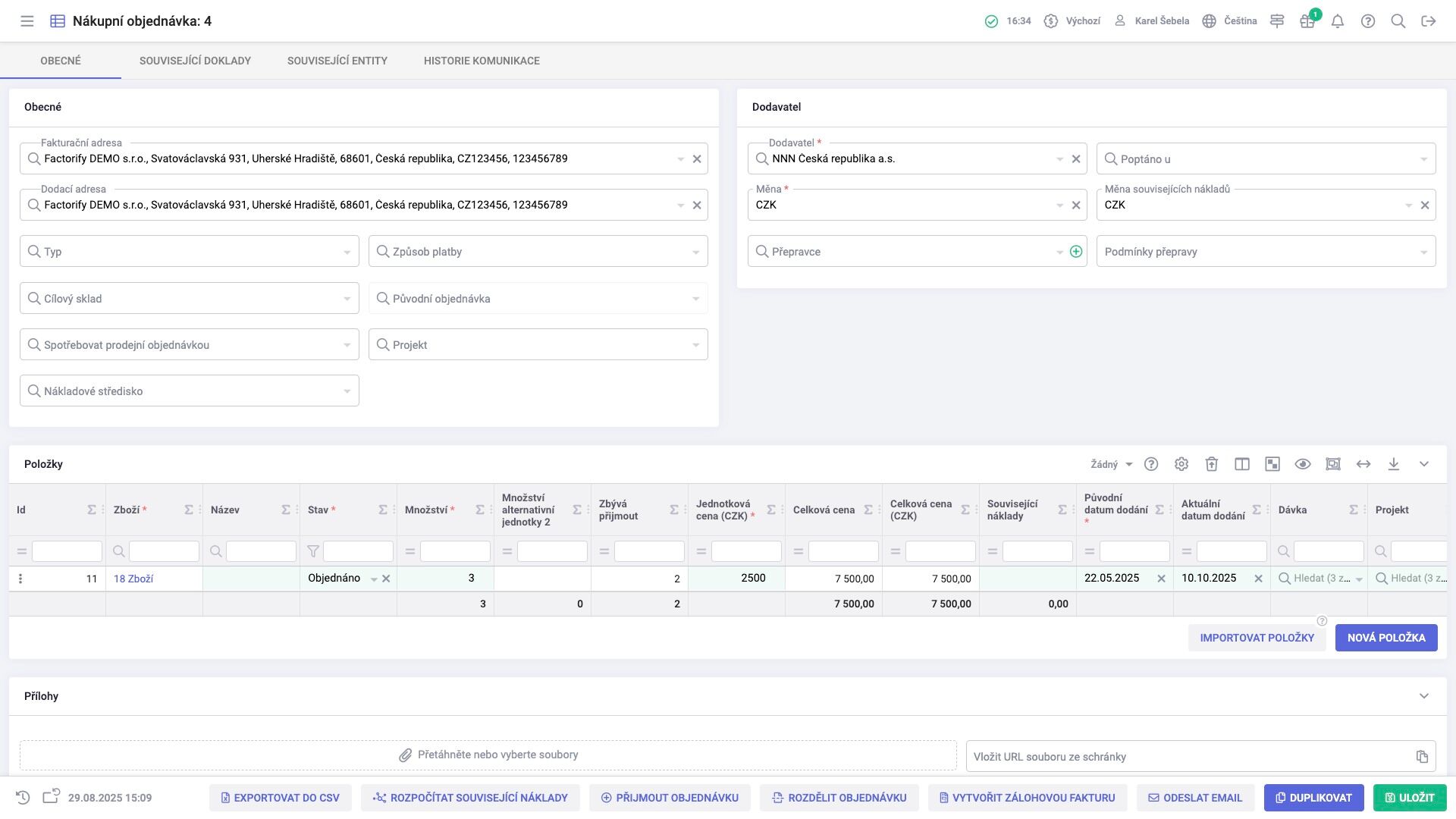Toggle the column layout icon in Položky
The width and height of the screenshot is (1456, 819).
click(1242, 464)
